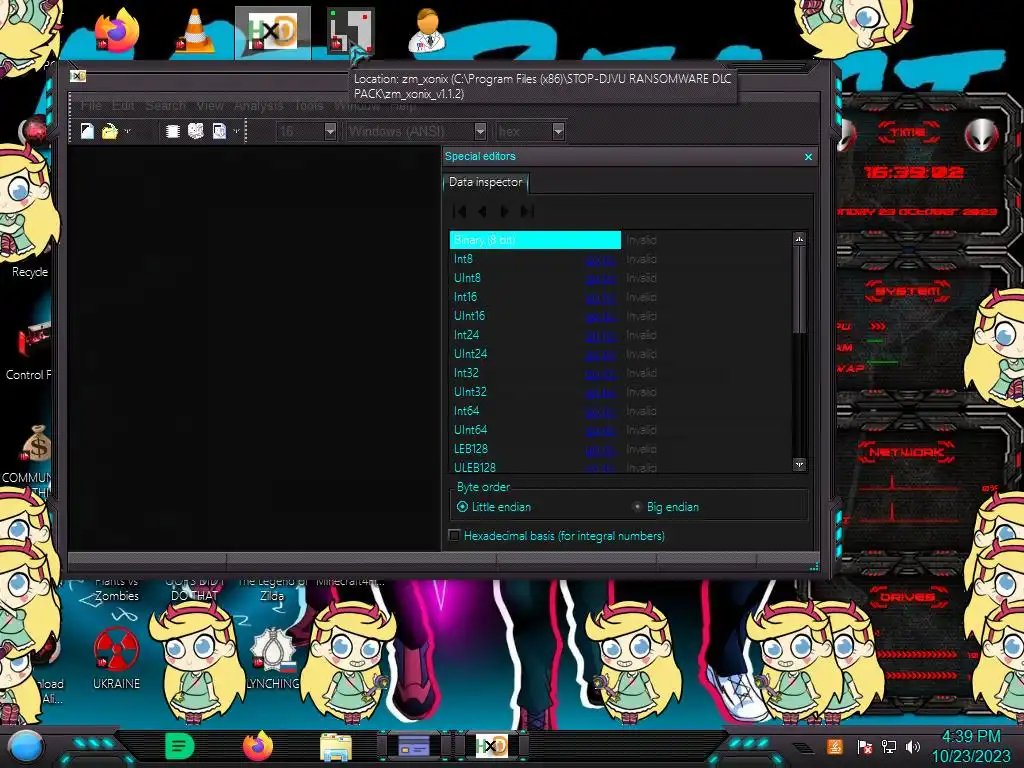This screenshot has height=768, width=1024.
Task: Select the UInt8 row label
Action: [x=467, y=278]
